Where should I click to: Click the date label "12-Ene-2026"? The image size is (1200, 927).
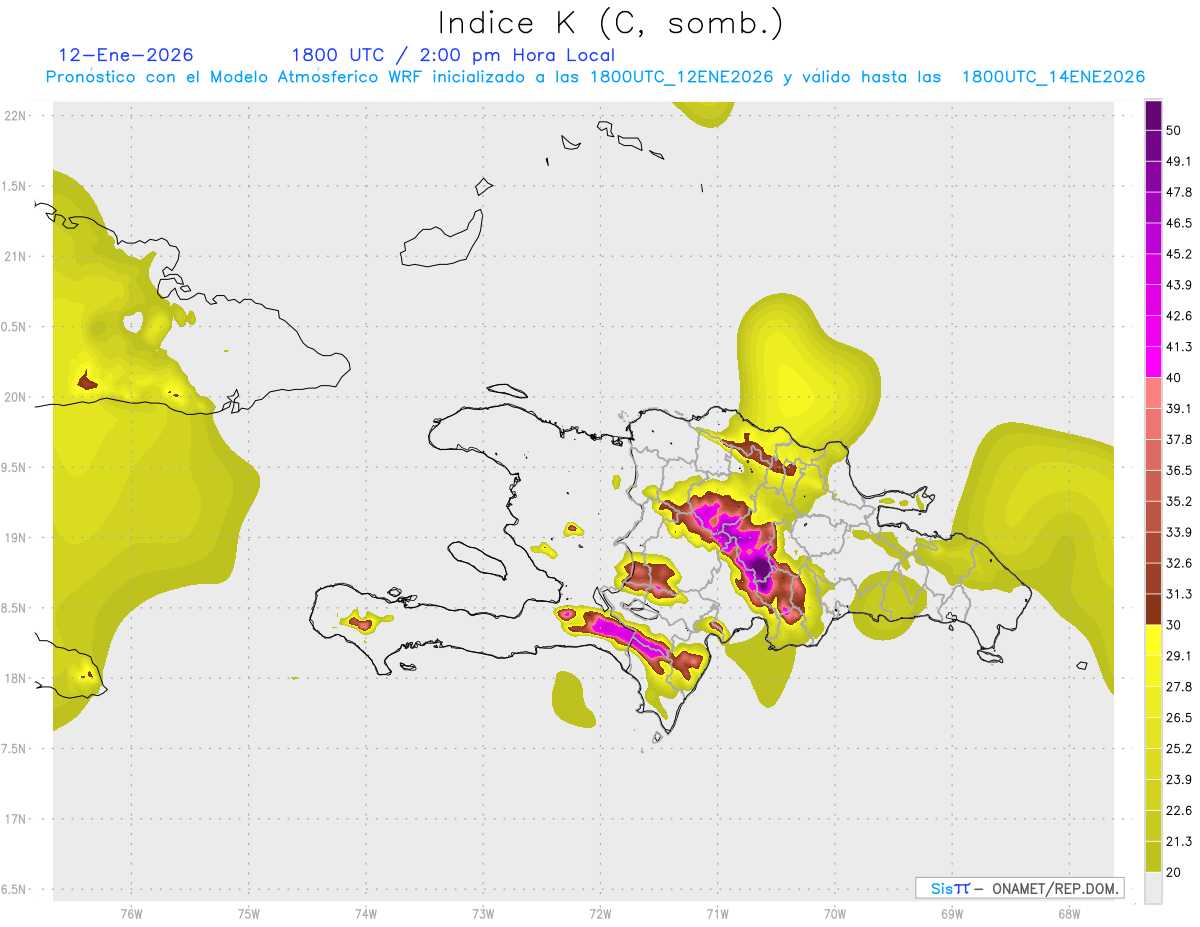click(126, 55)
